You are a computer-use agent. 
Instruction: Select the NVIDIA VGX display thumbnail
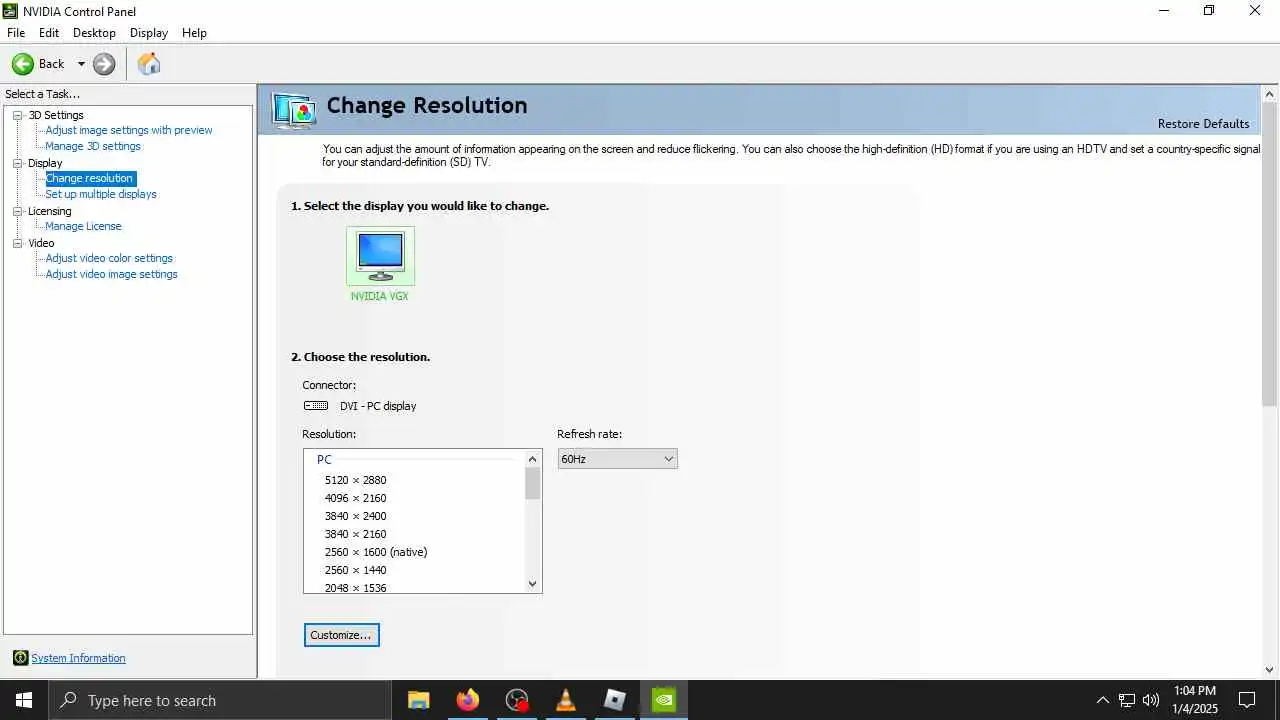[x=380, y=256]
